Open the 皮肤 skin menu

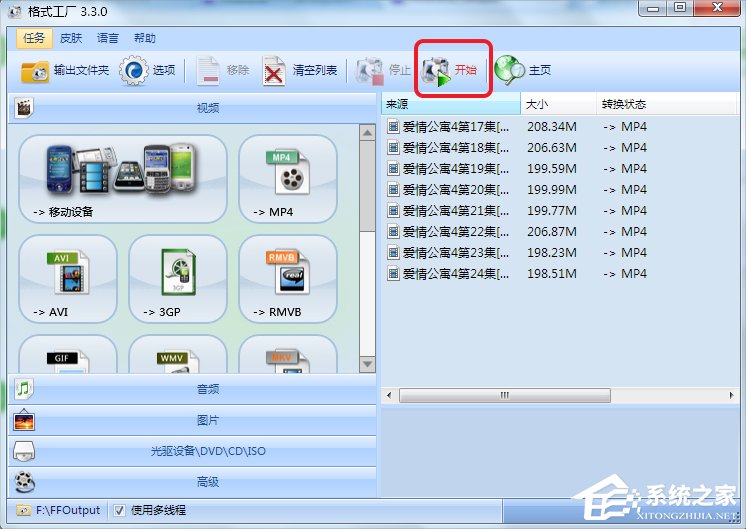coord(71,39)
